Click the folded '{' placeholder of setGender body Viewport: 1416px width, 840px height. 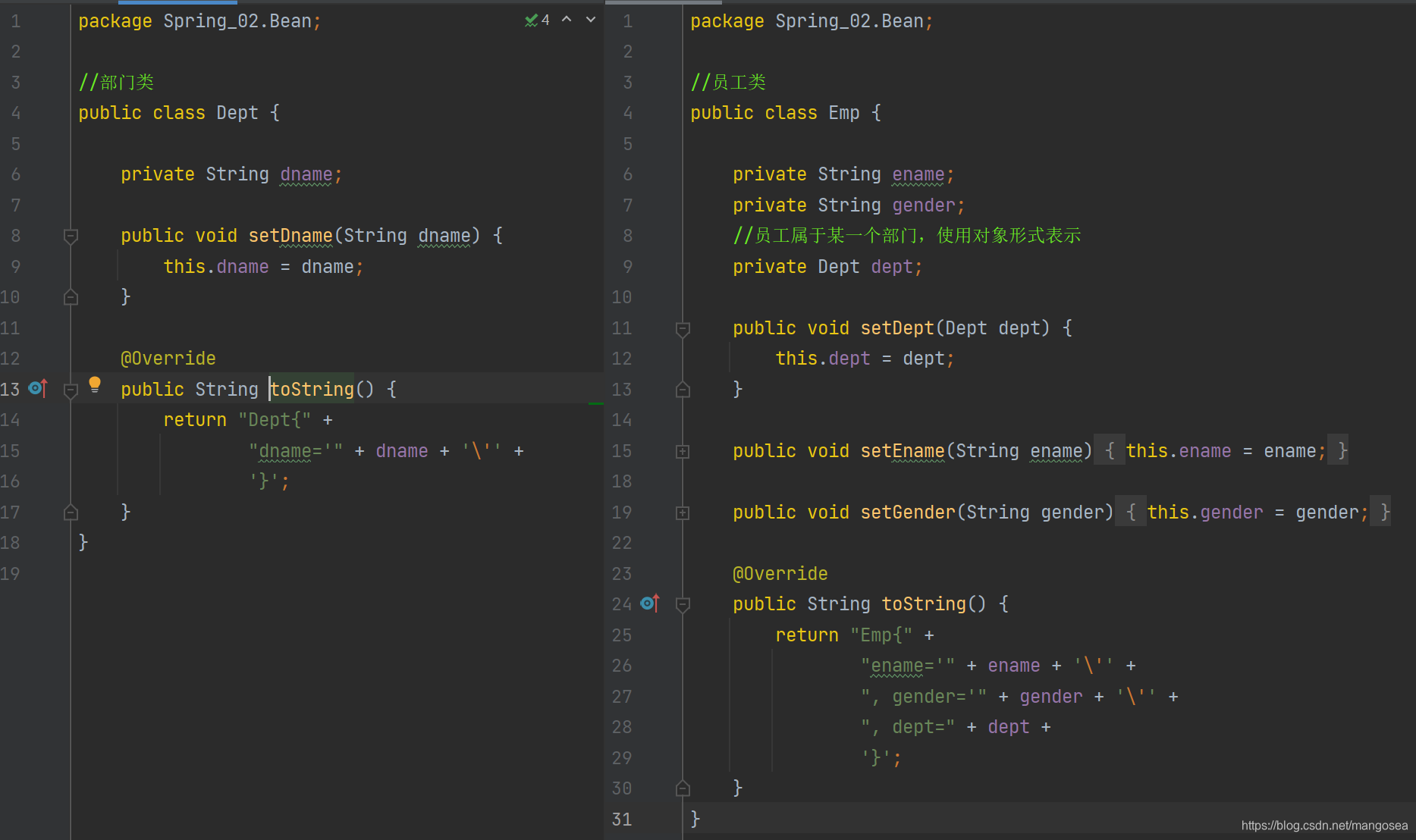1131,512
